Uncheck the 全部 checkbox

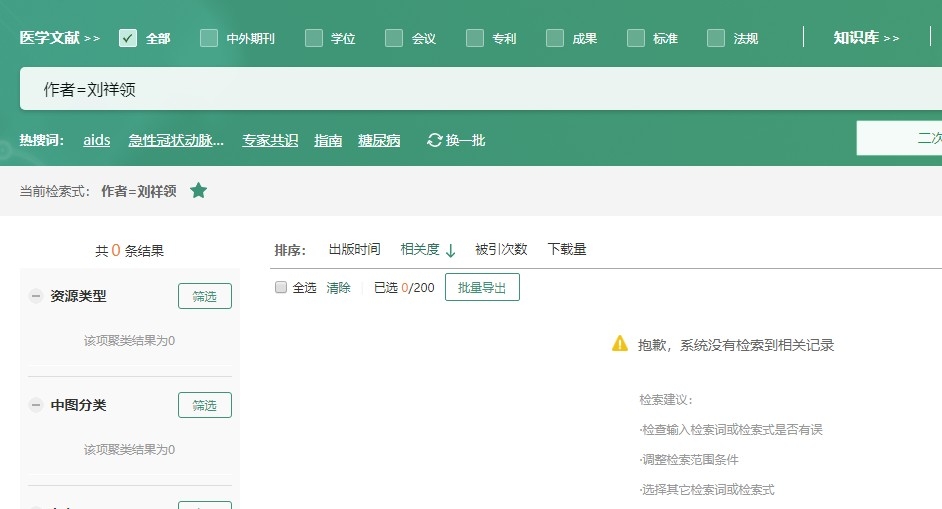point(128,38)
